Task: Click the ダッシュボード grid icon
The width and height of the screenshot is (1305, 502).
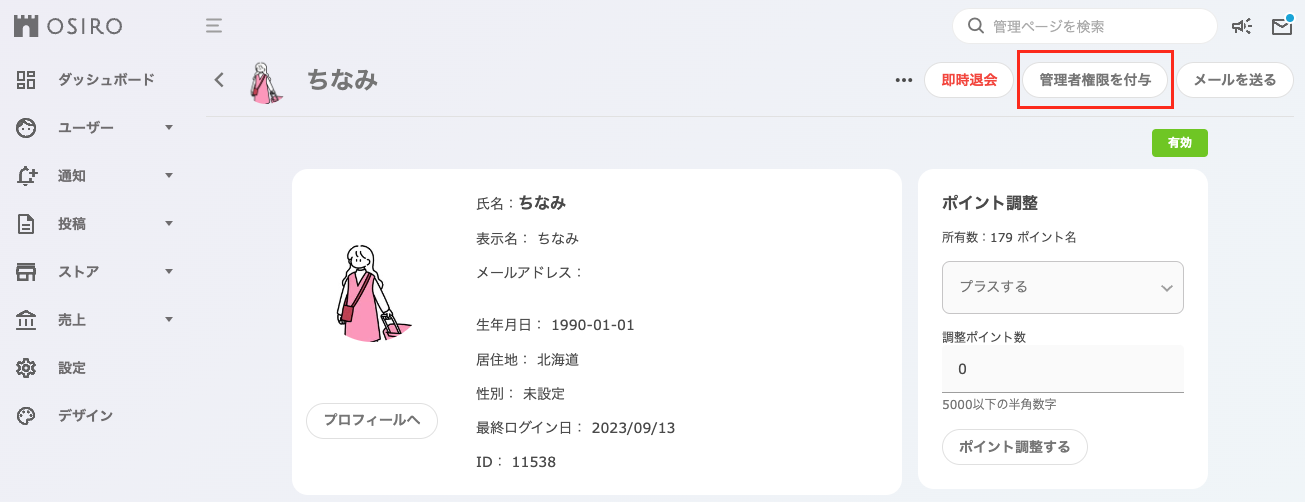Action: 27,80
